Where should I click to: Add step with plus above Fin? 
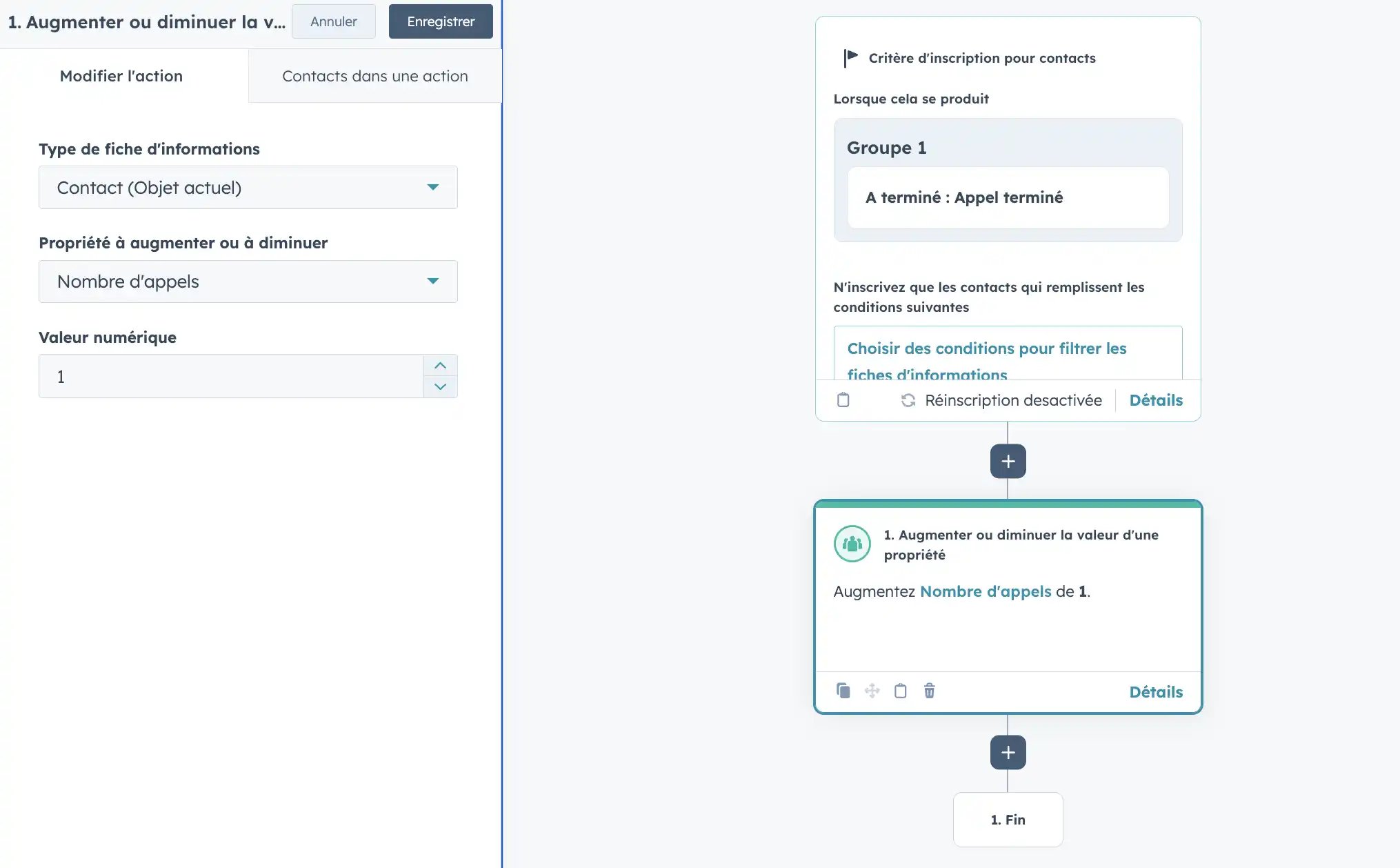click(1008, 752)
